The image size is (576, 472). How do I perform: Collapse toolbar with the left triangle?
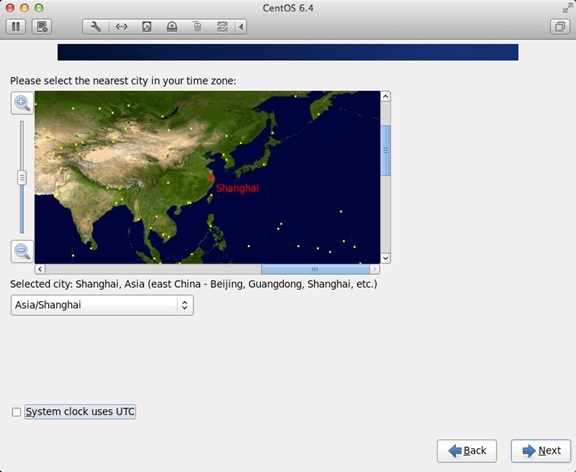click(241, 27)
